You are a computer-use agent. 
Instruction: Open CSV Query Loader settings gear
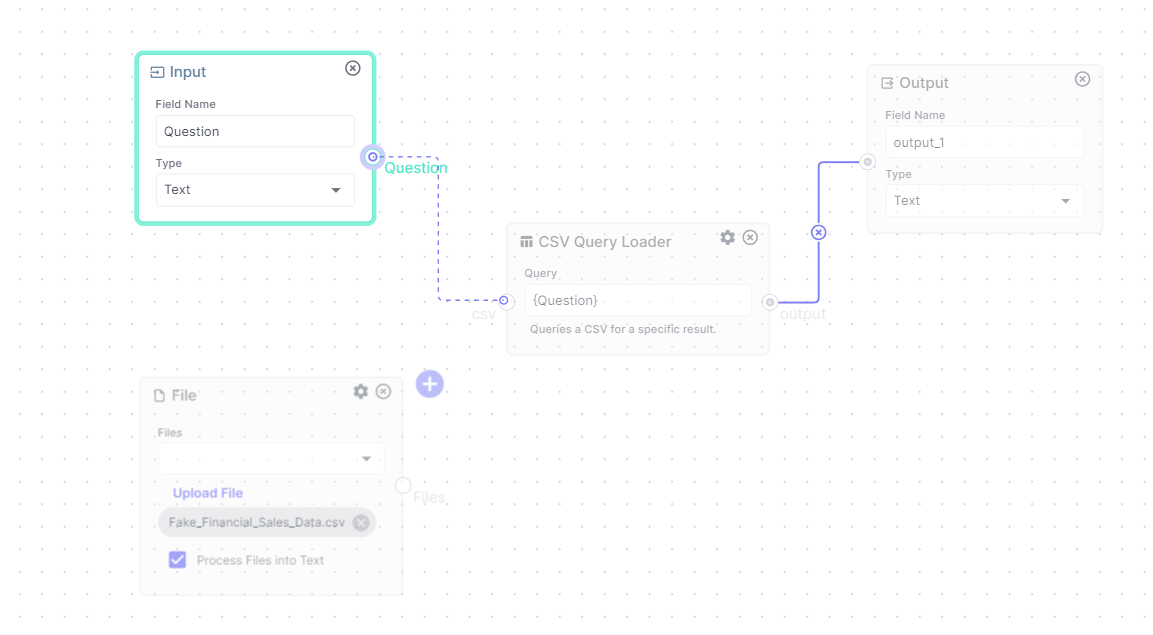pos(727,238)
